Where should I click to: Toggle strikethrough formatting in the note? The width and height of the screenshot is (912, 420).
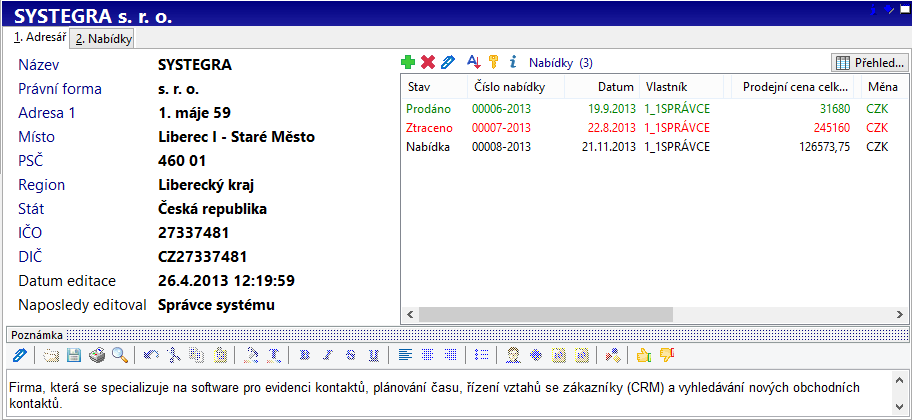pyautogui.click(x=350, y=355)
